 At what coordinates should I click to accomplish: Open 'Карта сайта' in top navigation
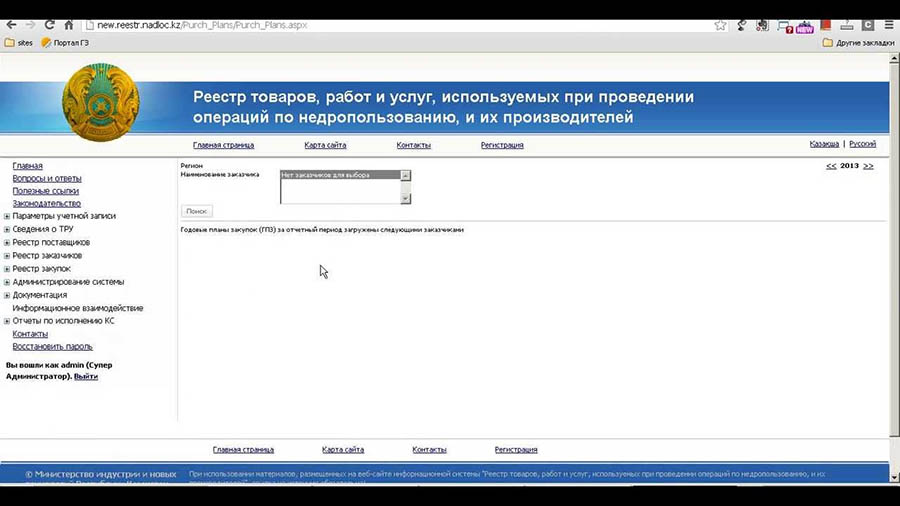pos(325,145)
